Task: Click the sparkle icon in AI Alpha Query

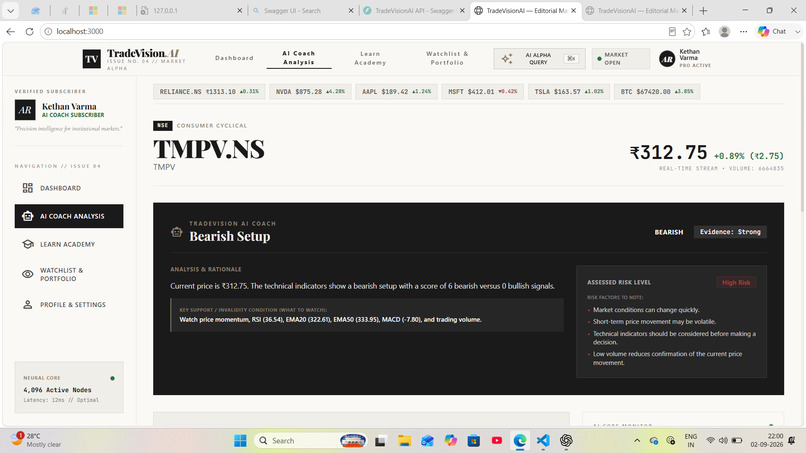Action: point(507,59)
